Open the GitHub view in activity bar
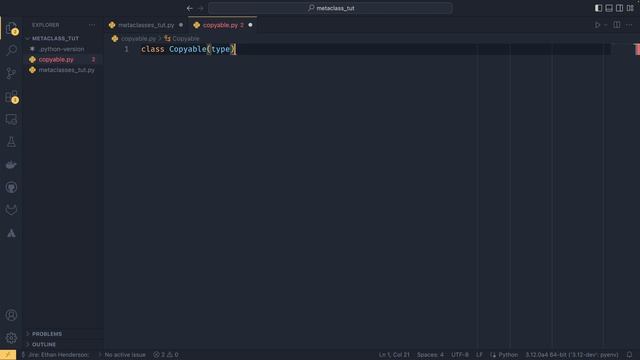 click(x=11, y=187)
